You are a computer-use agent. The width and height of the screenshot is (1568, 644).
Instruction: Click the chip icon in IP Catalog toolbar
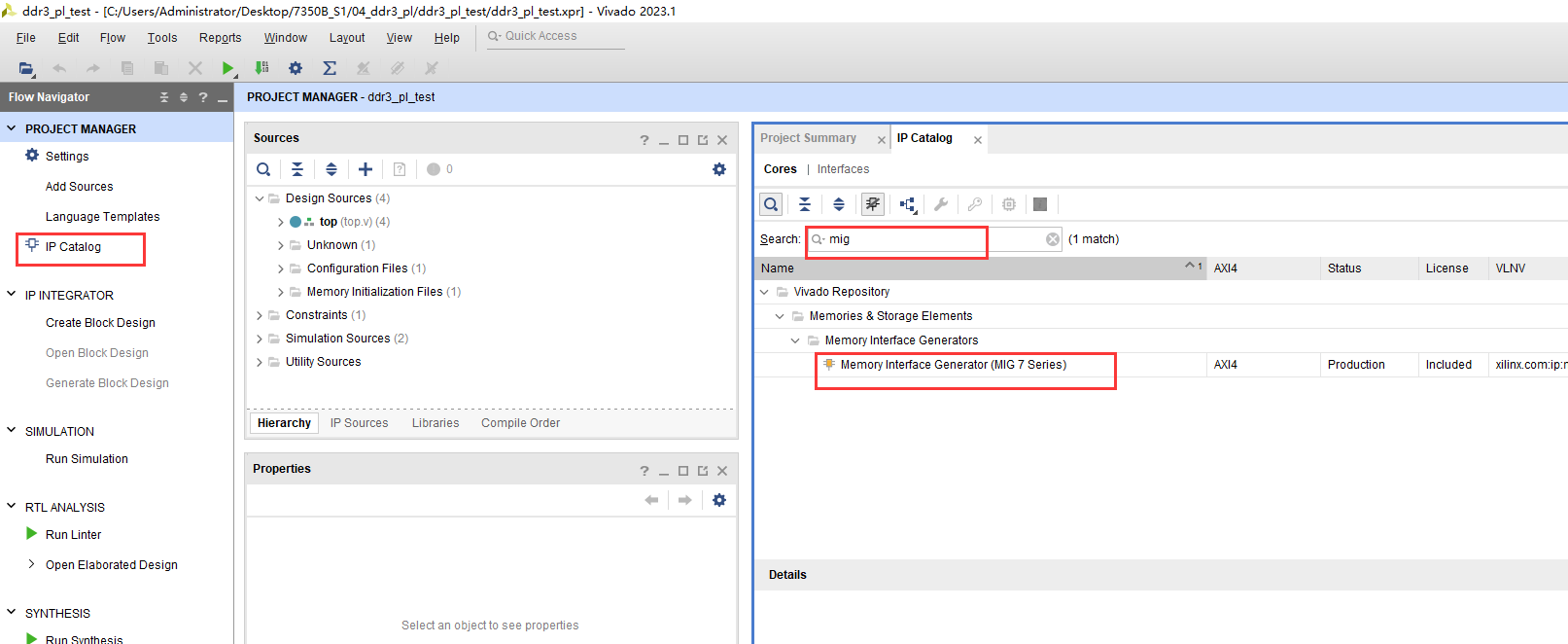[x=1009, y=204]
